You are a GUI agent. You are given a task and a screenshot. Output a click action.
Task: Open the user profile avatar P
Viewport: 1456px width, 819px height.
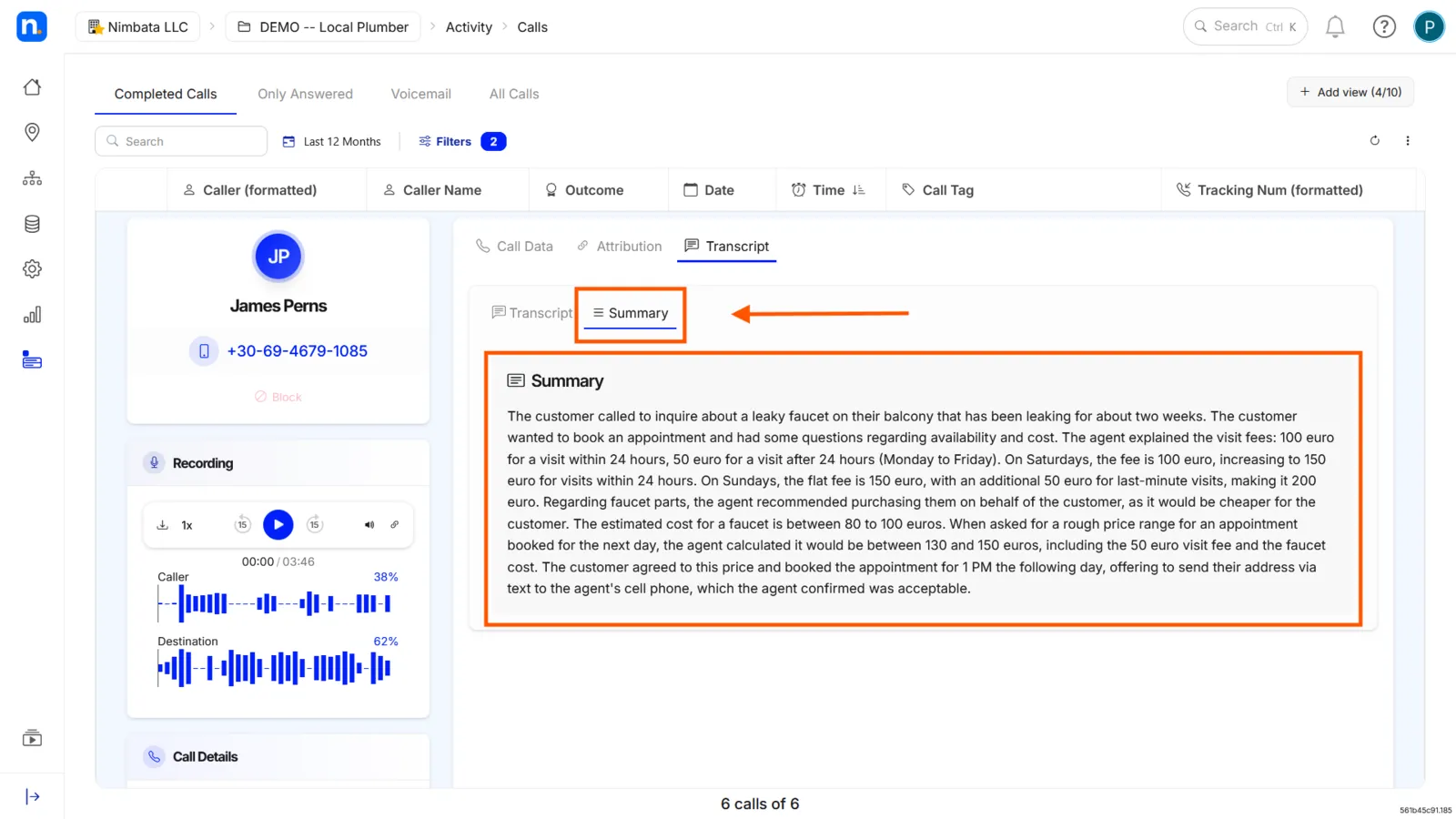[x=1429, y=27]
